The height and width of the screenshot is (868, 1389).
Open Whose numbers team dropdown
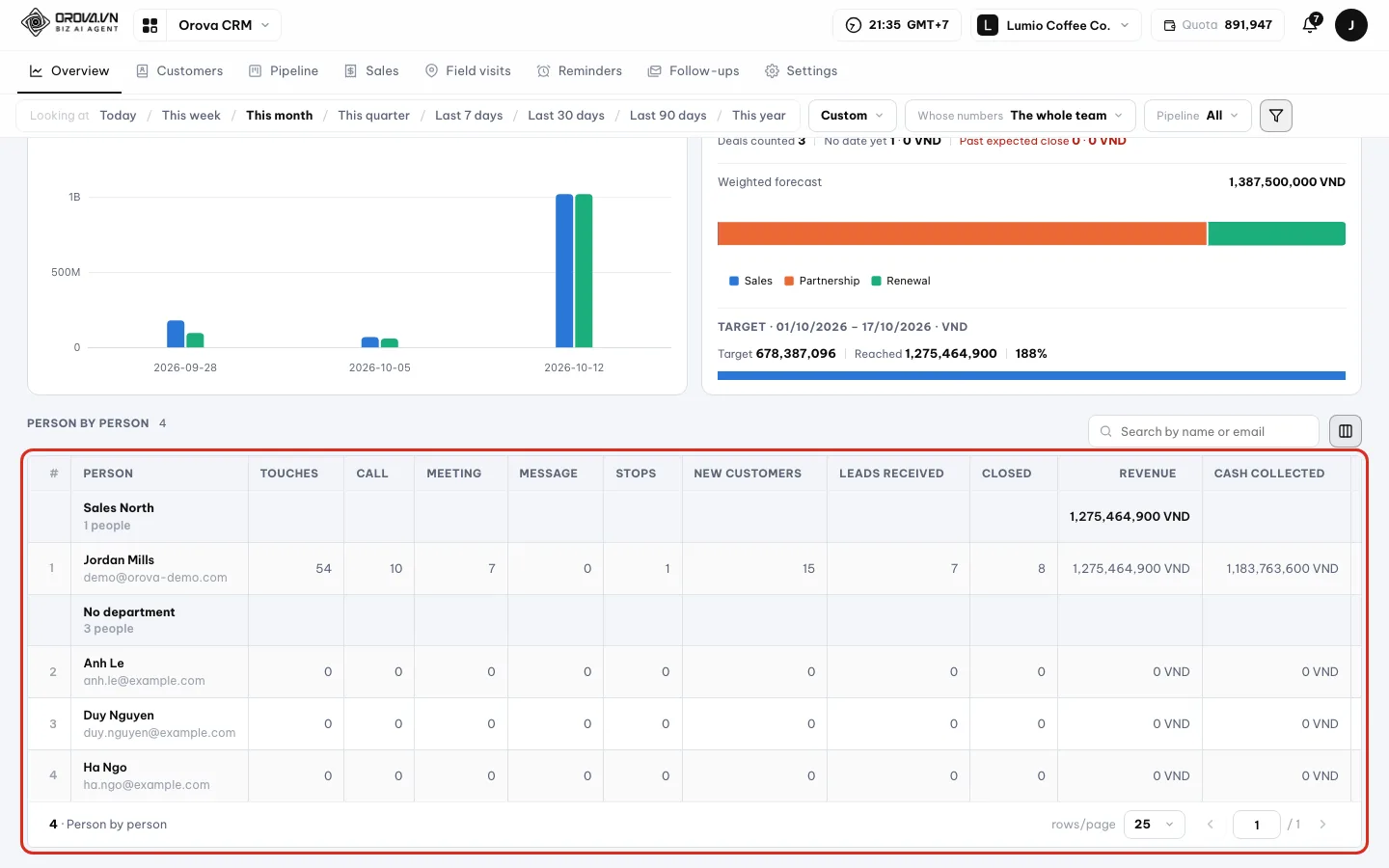[1020, 116]
